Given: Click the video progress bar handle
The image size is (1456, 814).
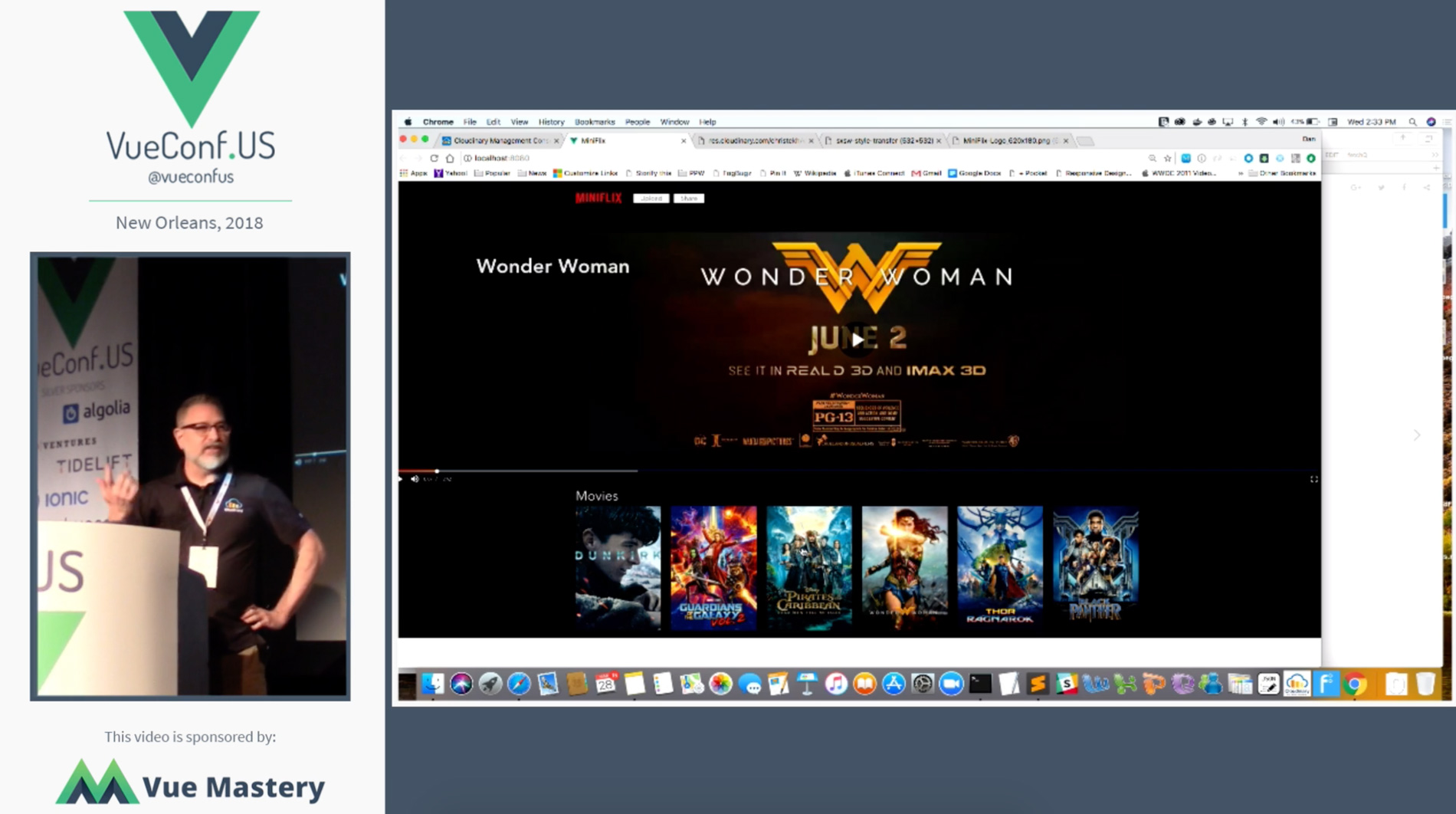Looking at the screenshot, I should 437,471.
